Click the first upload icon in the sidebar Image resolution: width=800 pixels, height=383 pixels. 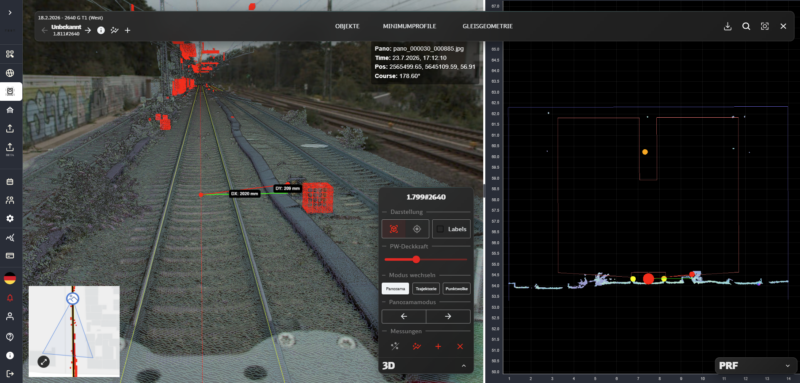pos(10,129)
